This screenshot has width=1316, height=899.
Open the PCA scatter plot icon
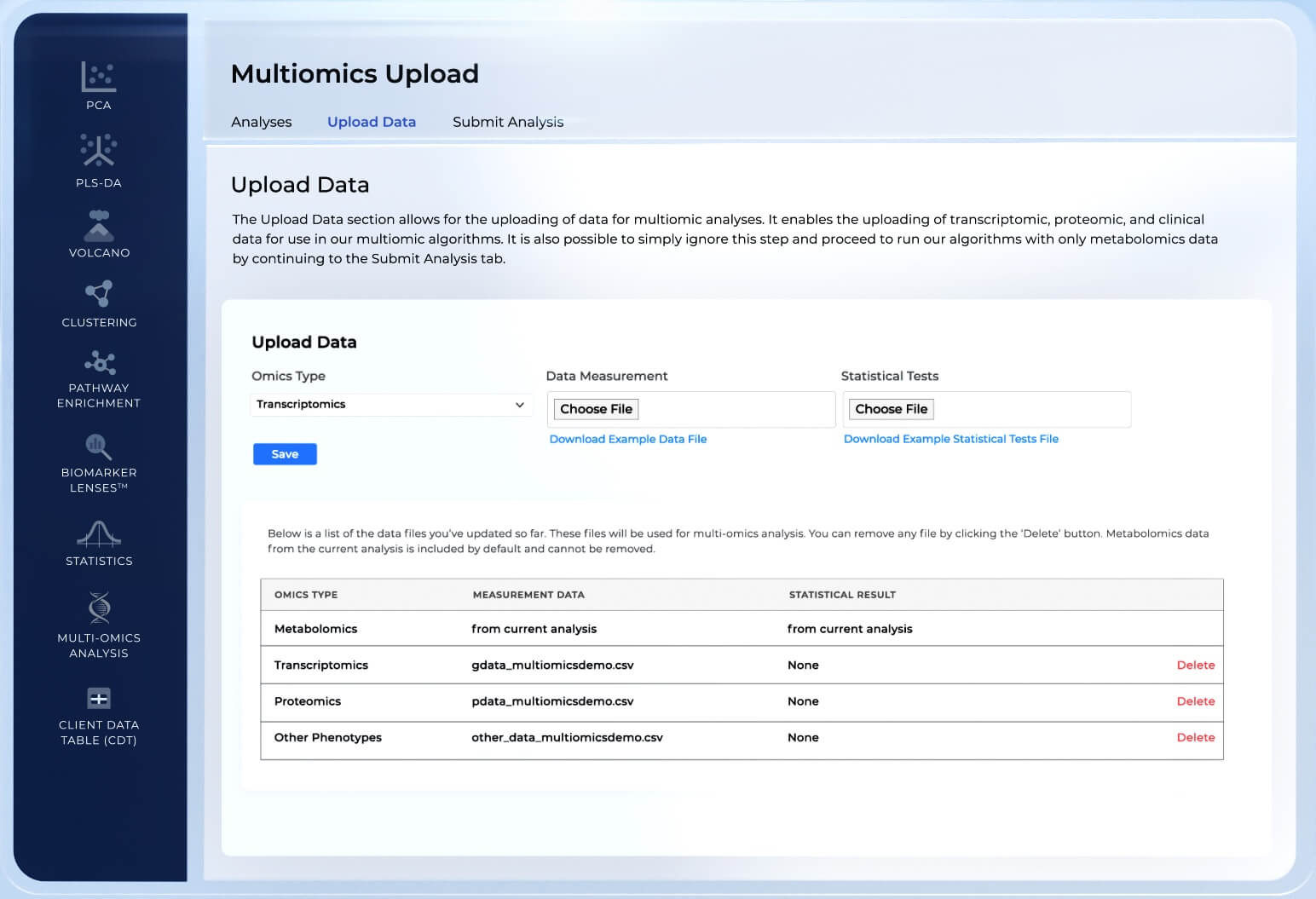tap(99, 77)
